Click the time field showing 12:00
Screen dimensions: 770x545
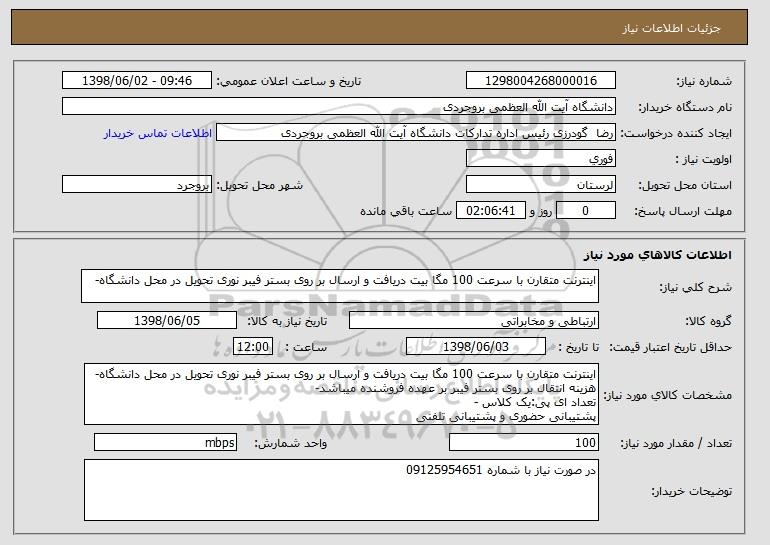click(x=252, y=347)
